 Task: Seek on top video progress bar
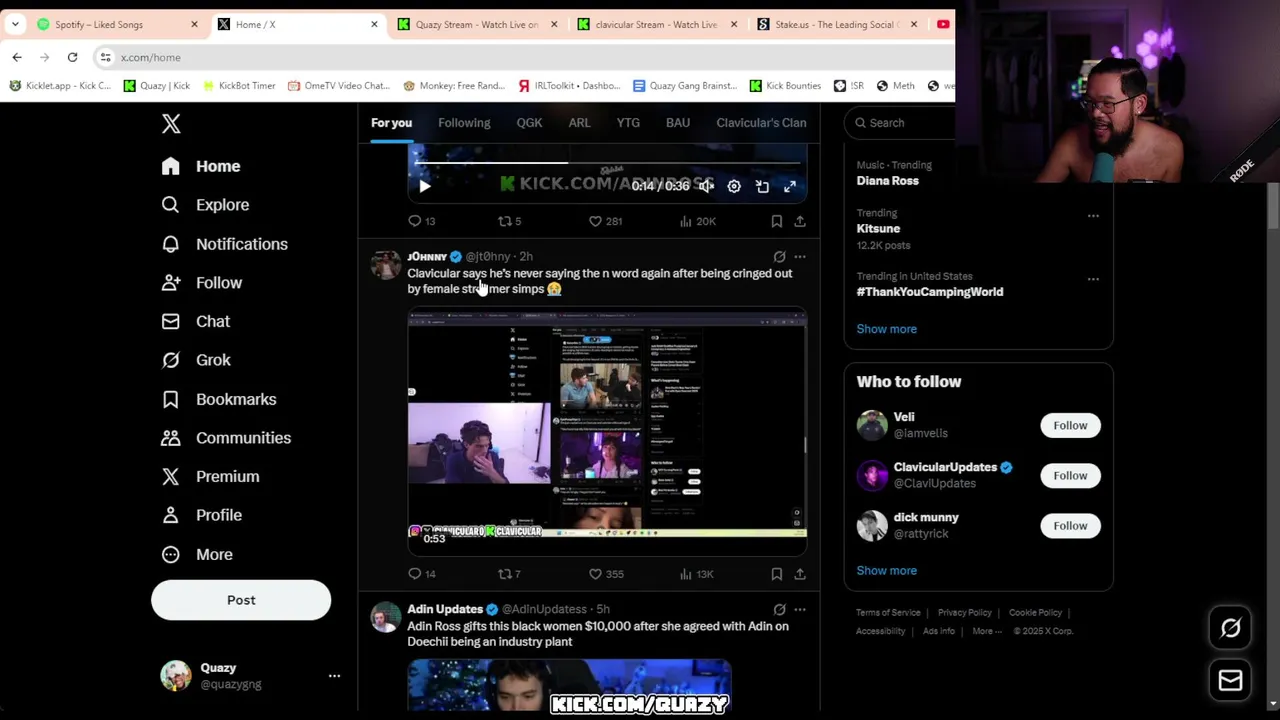click(607, 162)
